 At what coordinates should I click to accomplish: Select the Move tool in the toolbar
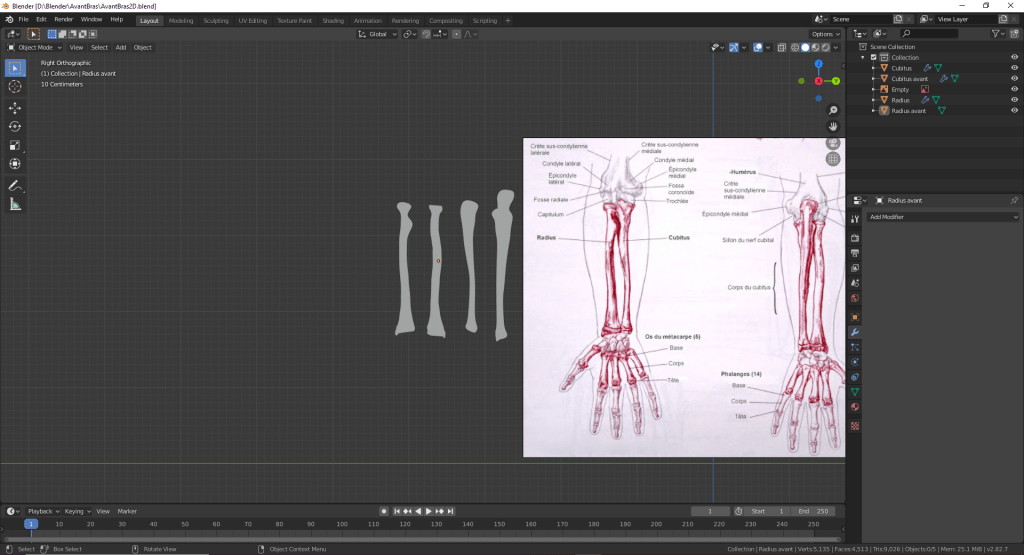[x=15, y=108]
